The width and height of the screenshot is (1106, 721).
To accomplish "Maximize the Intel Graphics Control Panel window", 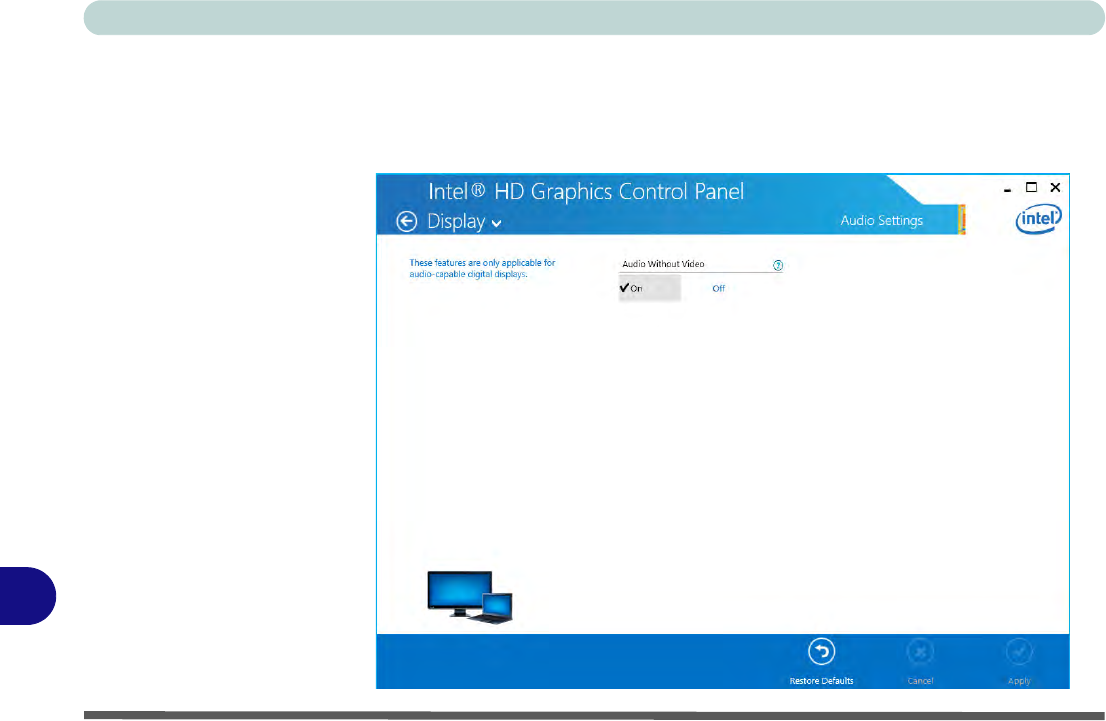I will point(1031,187).
